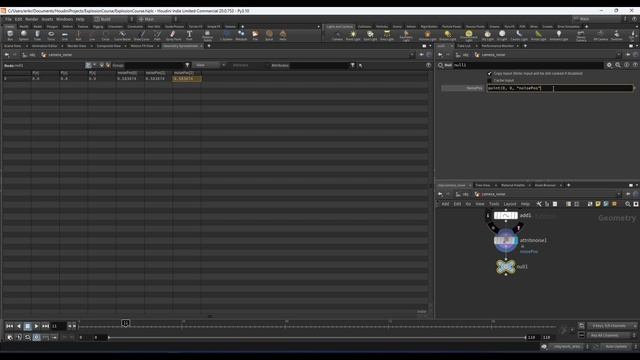Open network editor Tools wrench icon
The width and height of the screenshot is (640, 360).
[x=539, y=204]
